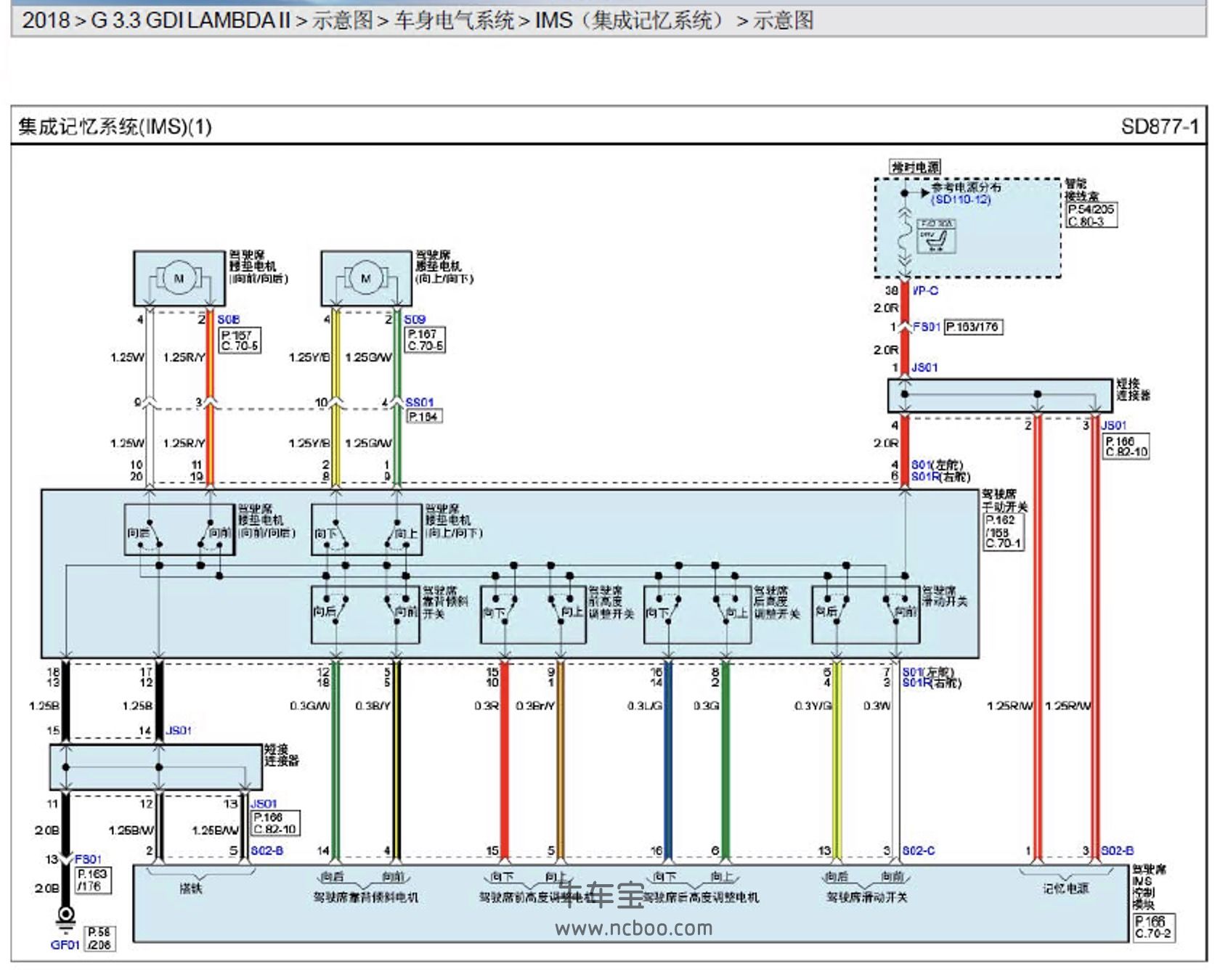Select the wire label 0.3Y/G
Viewport: 1220px width, 980px height.
click(x=813, y=706)
